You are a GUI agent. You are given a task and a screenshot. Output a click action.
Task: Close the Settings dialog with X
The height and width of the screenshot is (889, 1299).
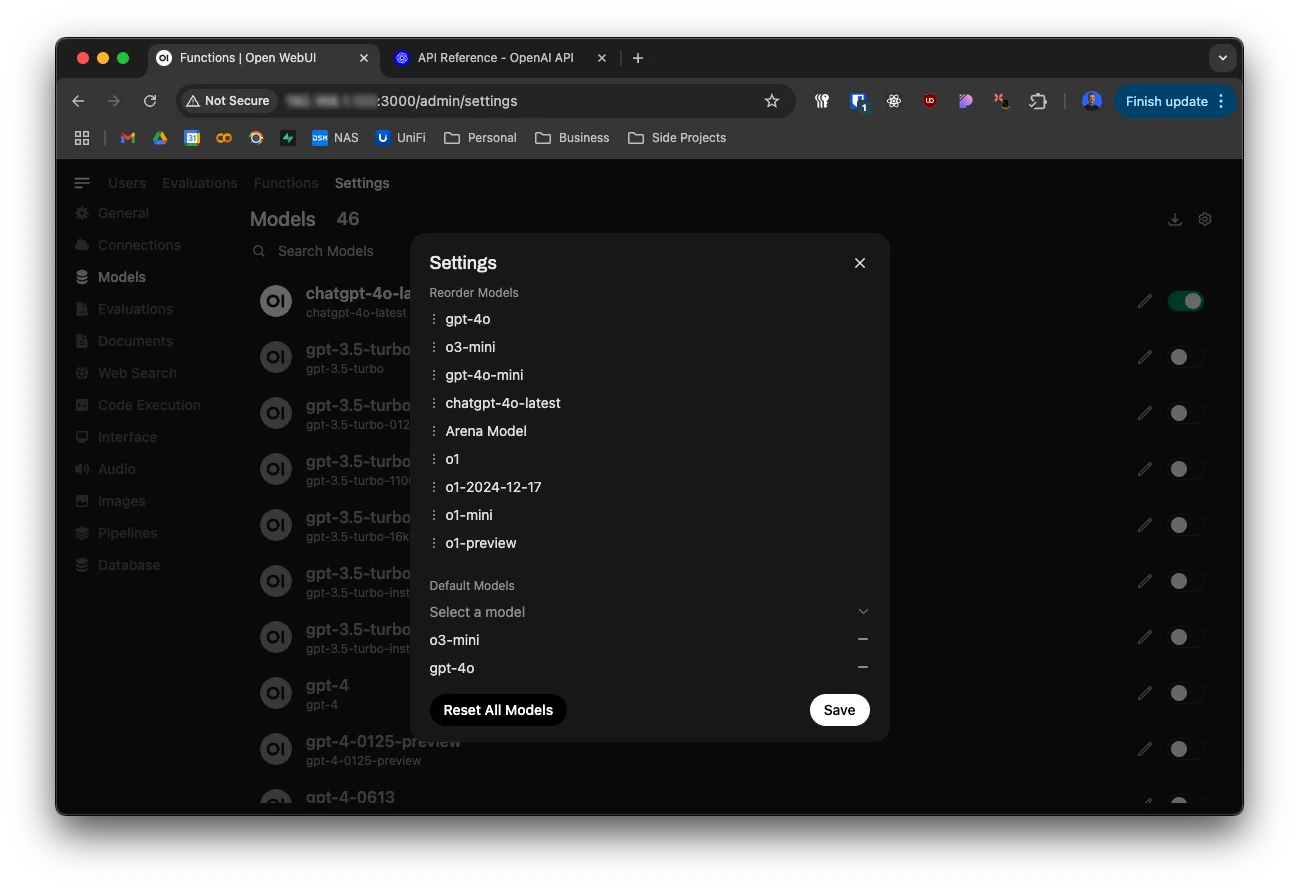tap(860, 263)
